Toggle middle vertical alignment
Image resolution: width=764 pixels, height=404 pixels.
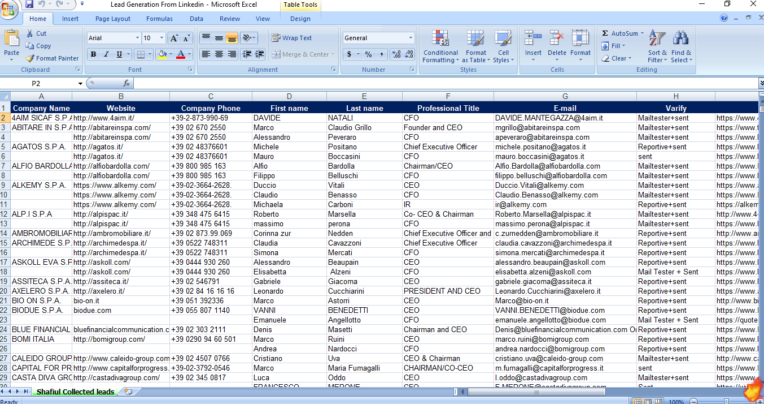(219, 38)
